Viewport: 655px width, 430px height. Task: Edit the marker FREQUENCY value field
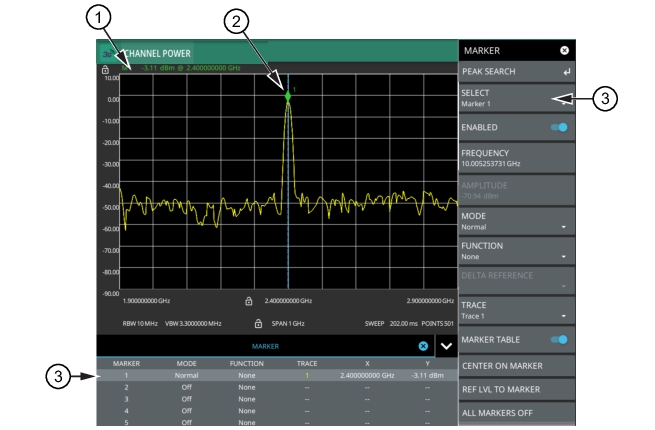514,158
